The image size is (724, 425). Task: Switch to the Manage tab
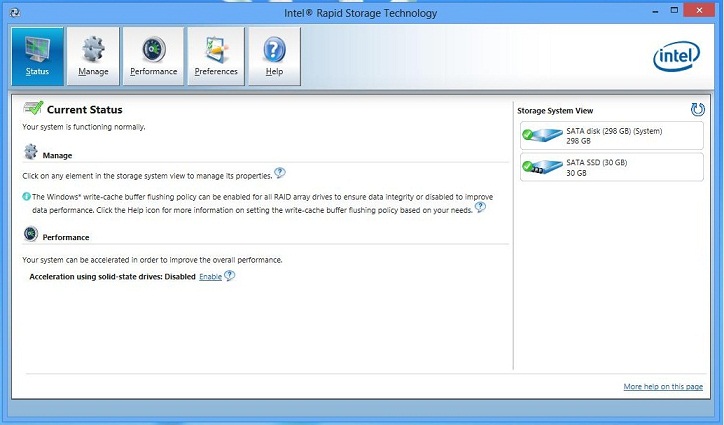coord(93,56)
